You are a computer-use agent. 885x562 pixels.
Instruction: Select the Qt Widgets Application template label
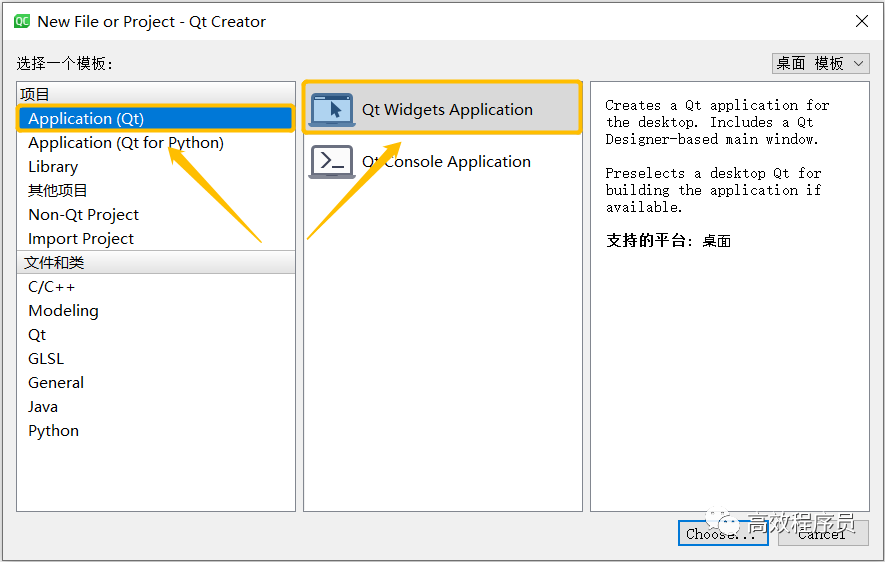447,109
